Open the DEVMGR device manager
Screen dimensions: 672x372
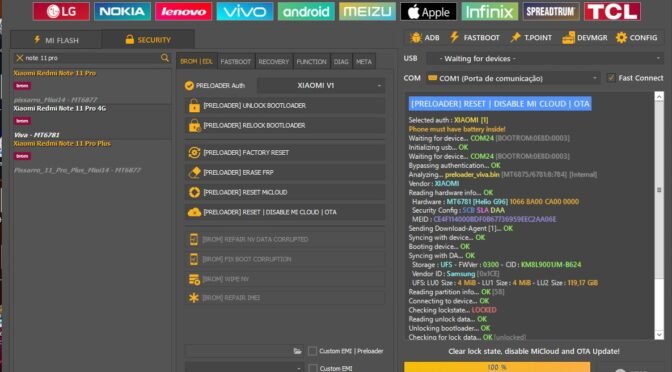point(585,38)
